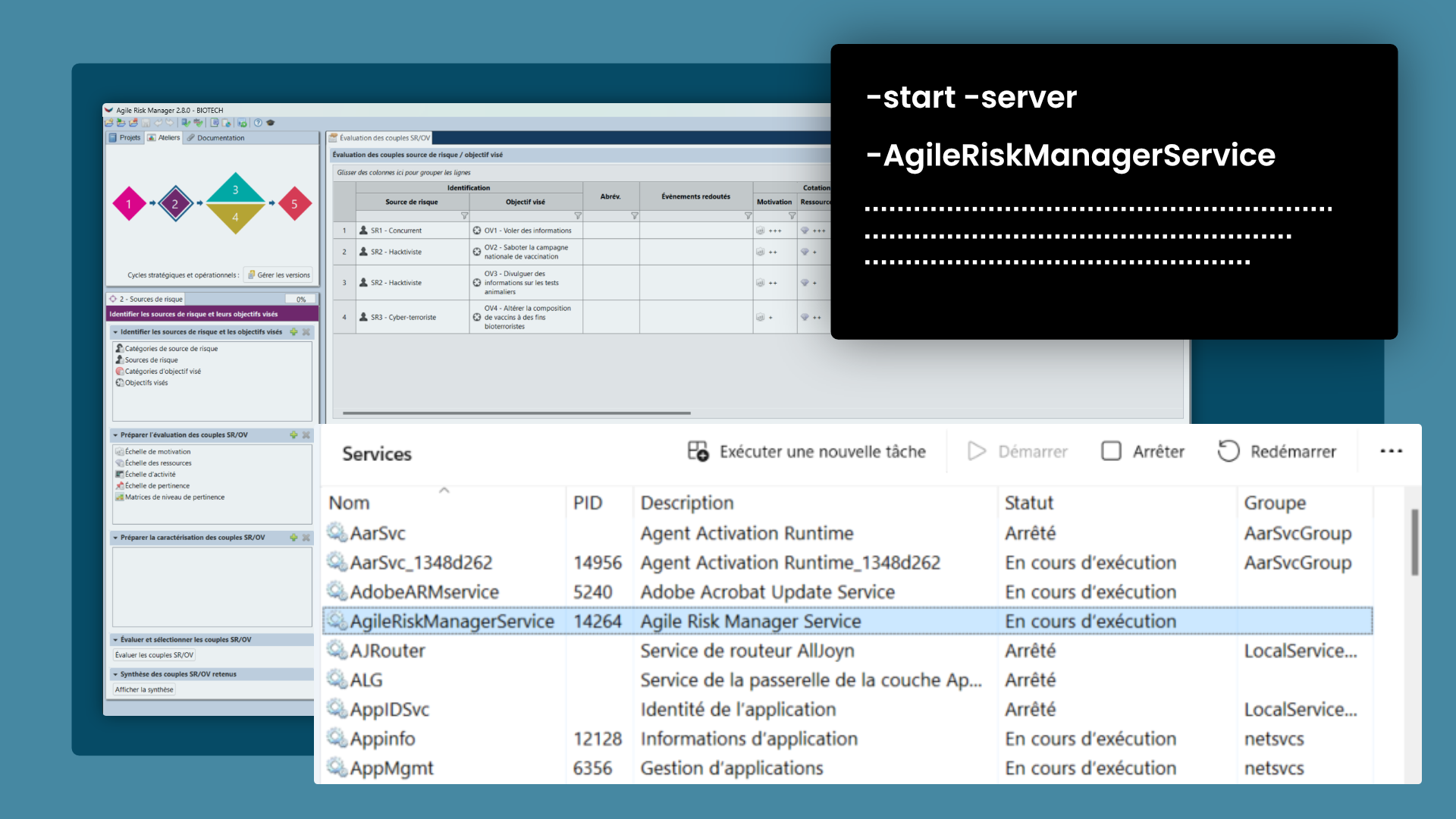Collapse 'Évaluer et sélectionner les couples' section
The width and height of the screenshot is (1456, 819).
pyautogui.click(x=115, y=640)
